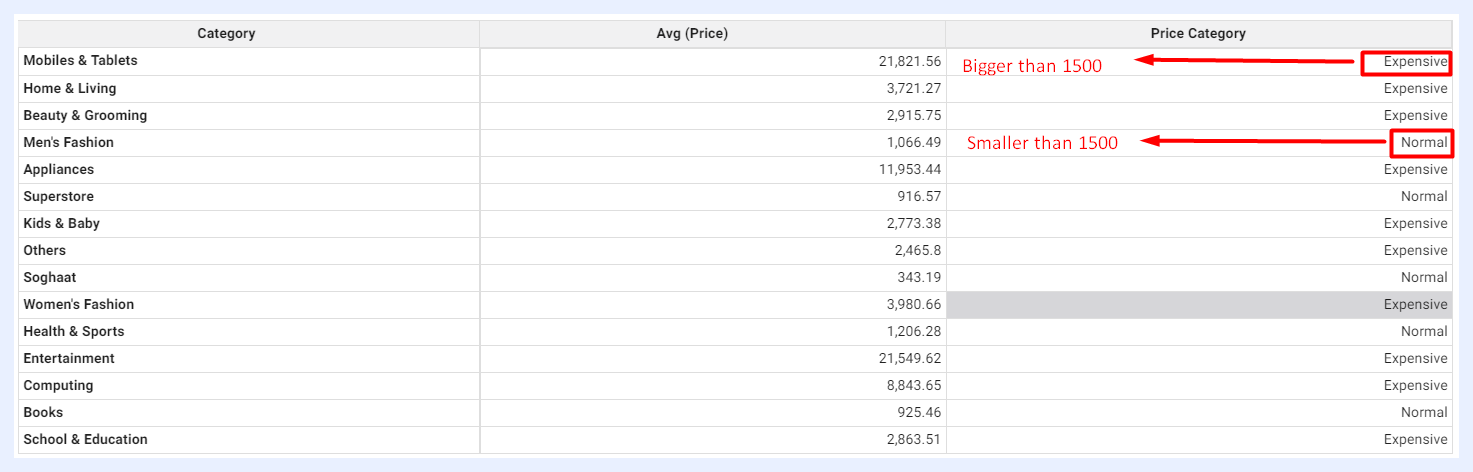
Task: Click the 8,843.65 Computing price cell
Action: pyautogui.click(x=712, y=386)
